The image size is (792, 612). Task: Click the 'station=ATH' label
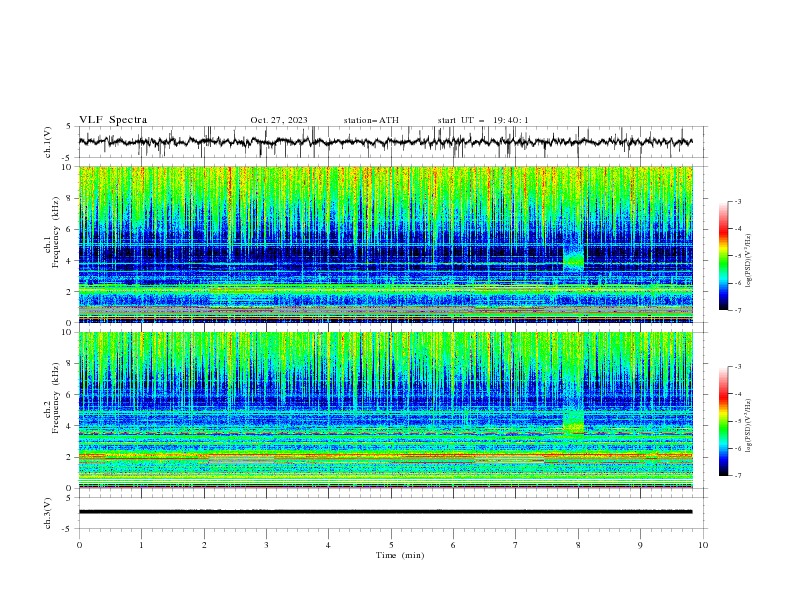[x=371, y=120]
